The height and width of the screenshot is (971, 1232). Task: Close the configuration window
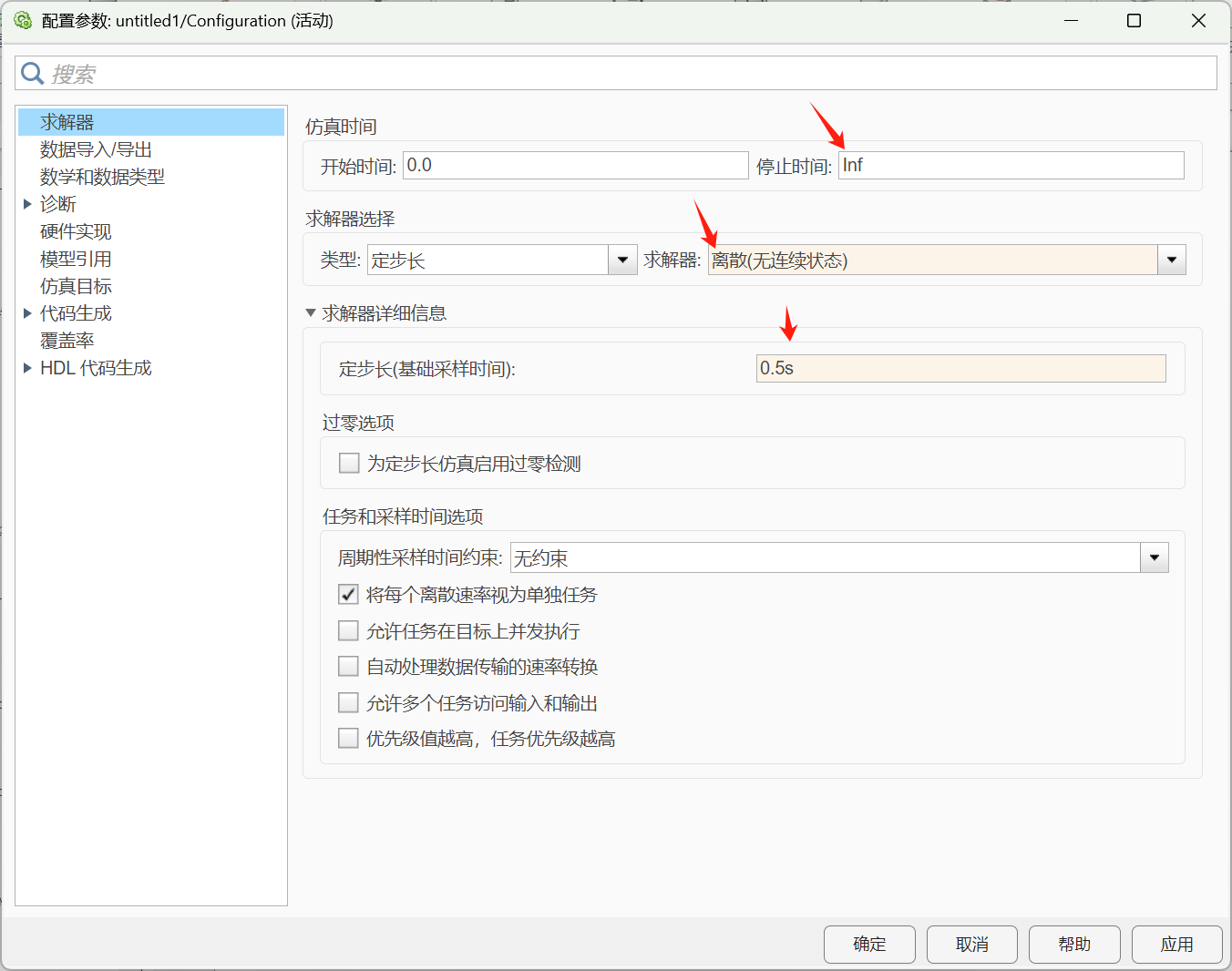[x=1198, y=20]
